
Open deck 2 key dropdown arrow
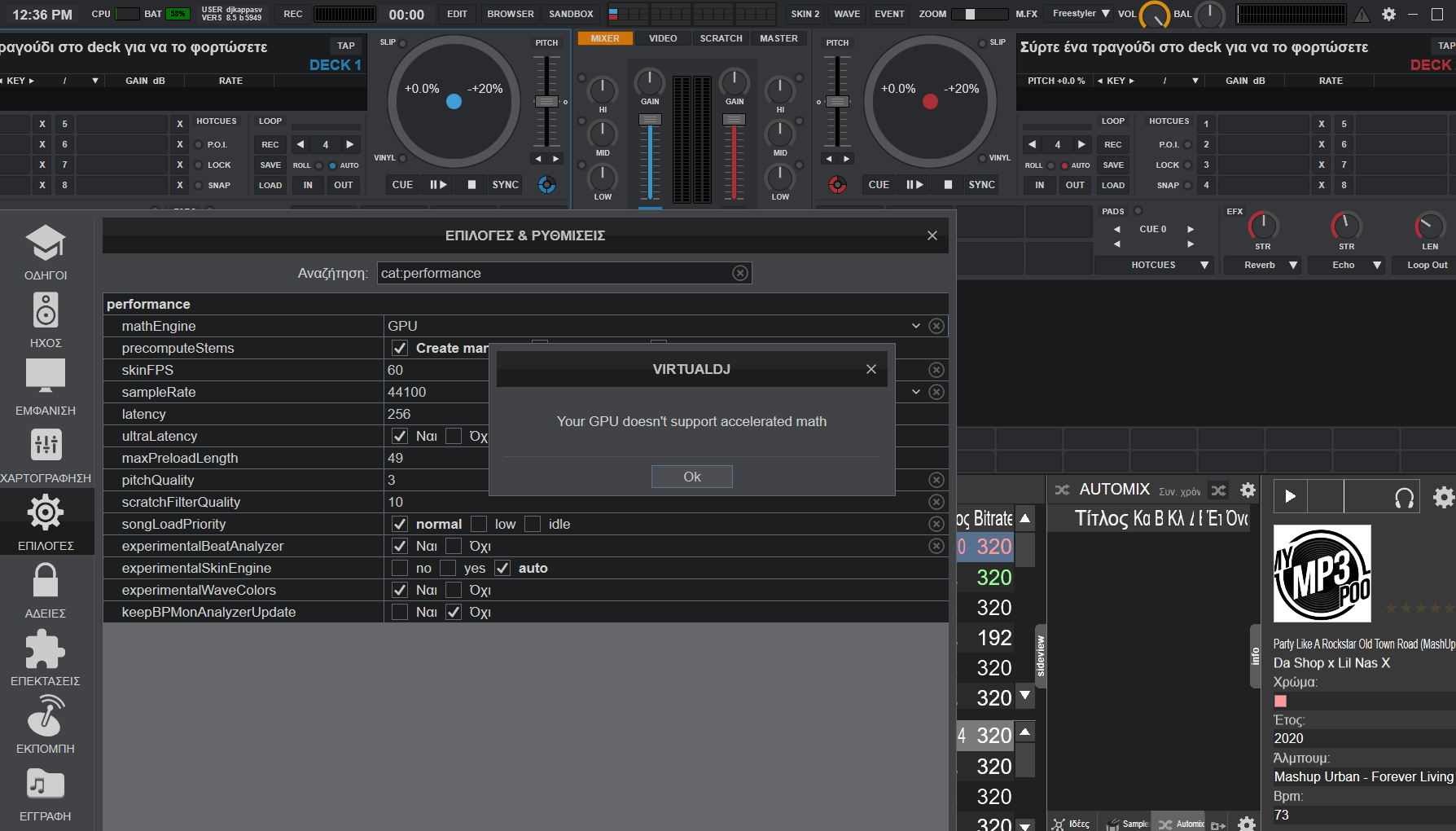tap(1195, 81)
